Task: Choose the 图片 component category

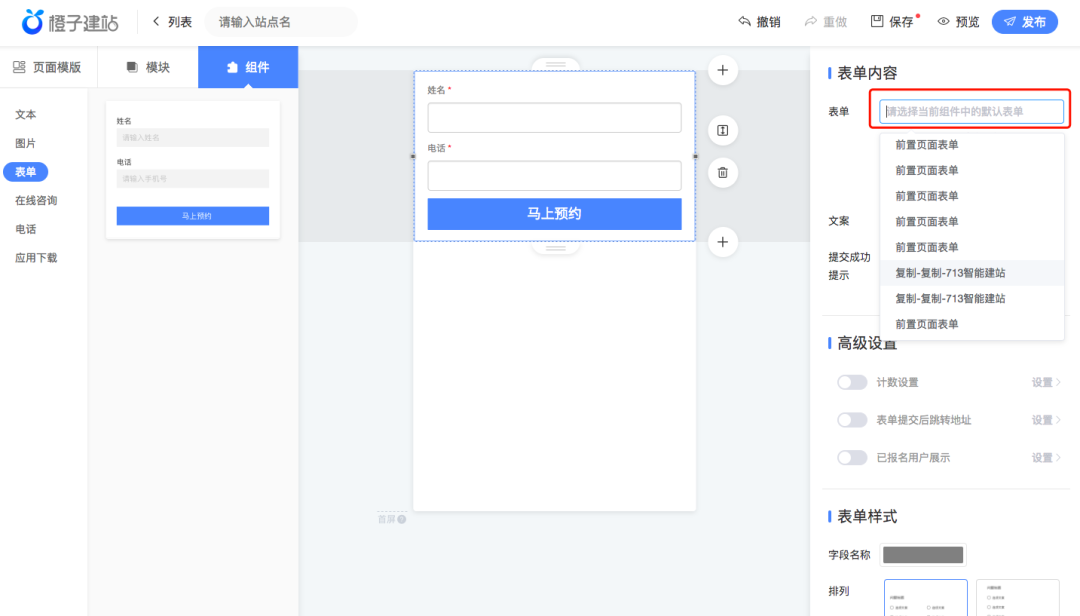Action: click(25, 143)
